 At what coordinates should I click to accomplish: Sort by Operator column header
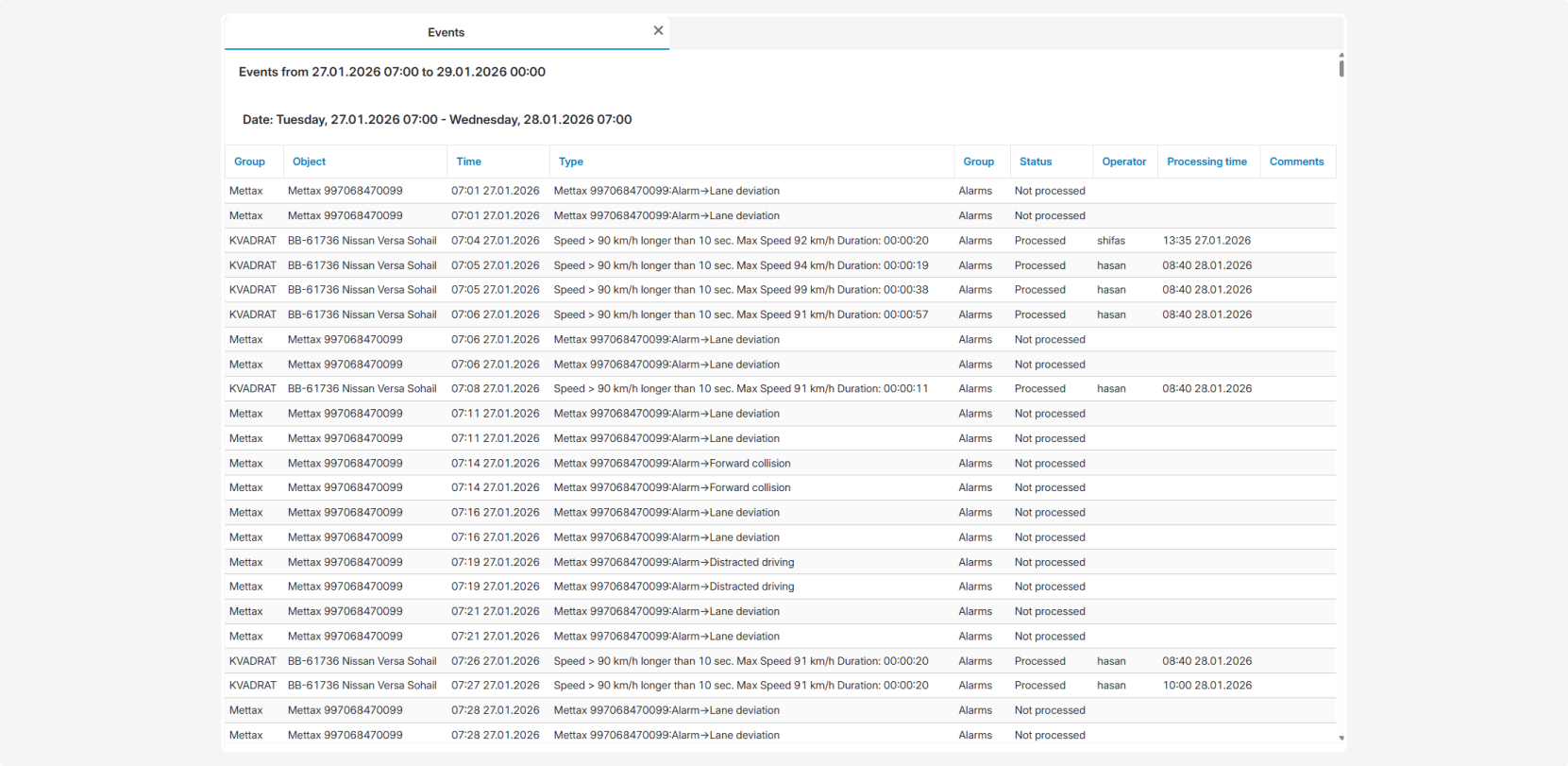pos(1123,162)
